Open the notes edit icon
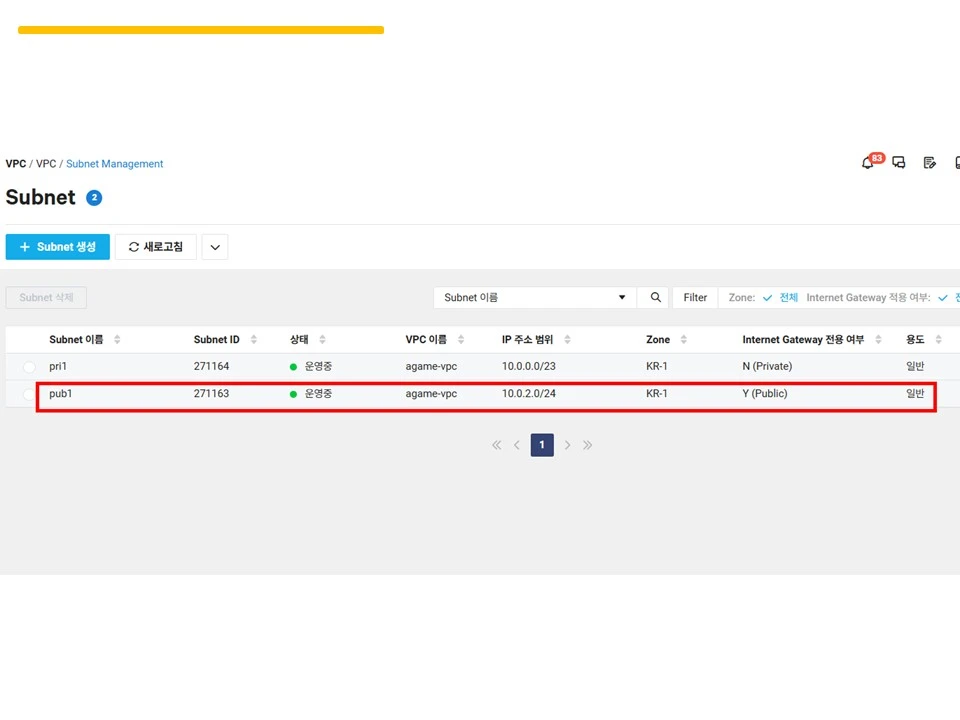This screenshot has width=960, height=720. 929,162
